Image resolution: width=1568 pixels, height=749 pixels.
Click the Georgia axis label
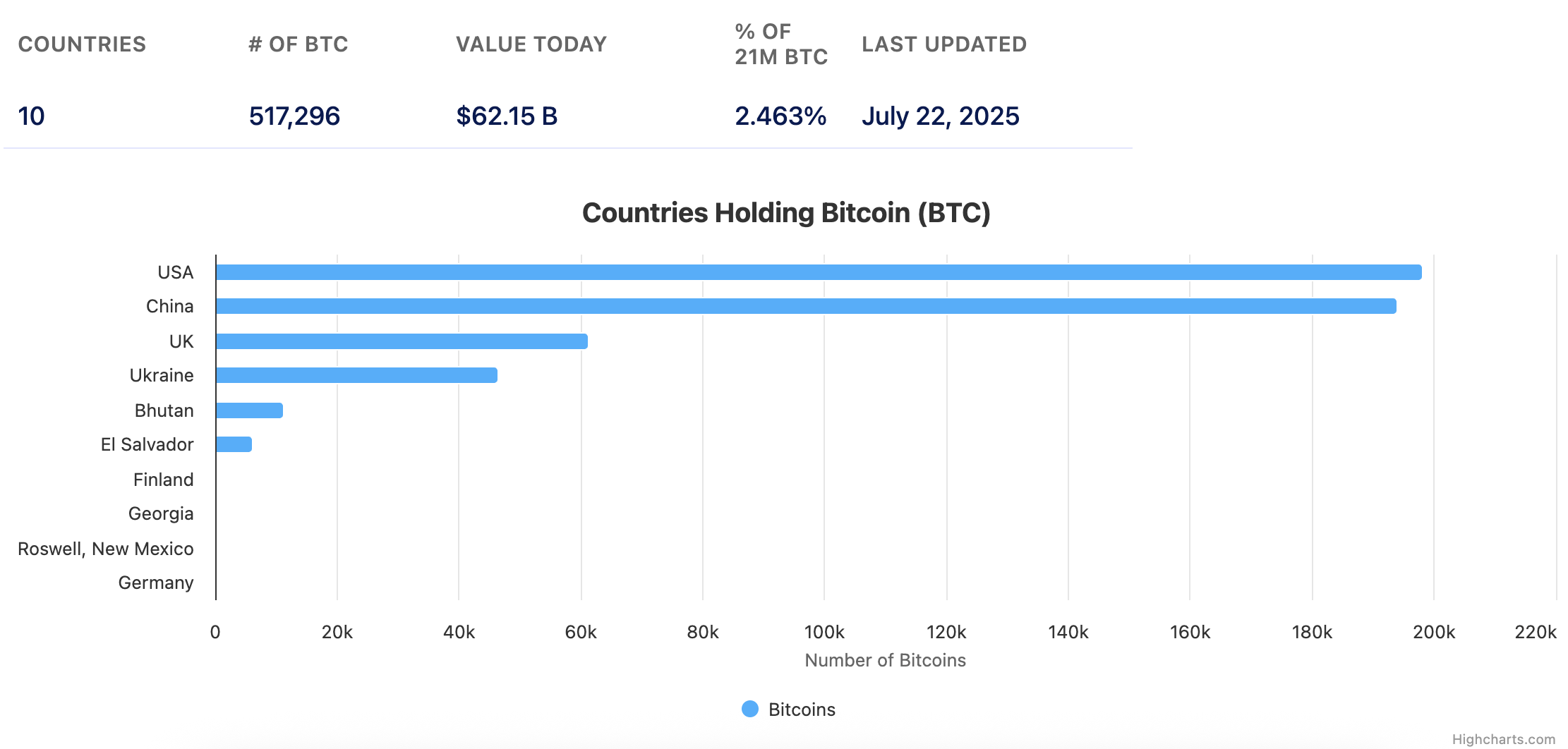point(161,513)
